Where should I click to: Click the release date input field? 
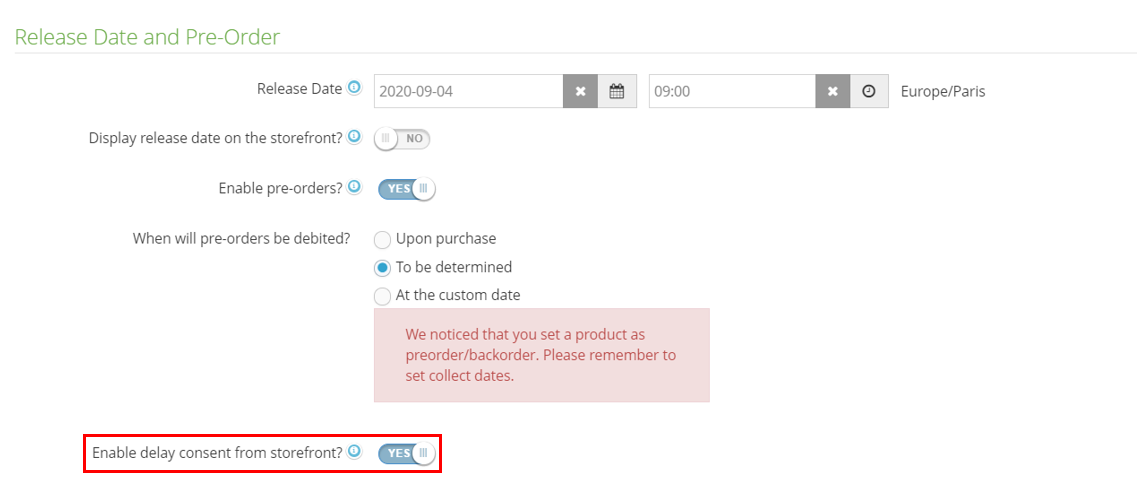coord(468,91)
